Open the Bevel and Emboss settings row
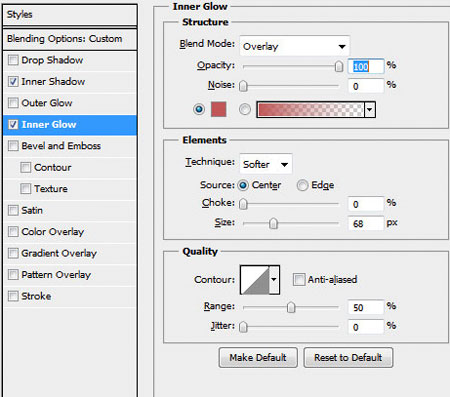 tap(70, 146)
